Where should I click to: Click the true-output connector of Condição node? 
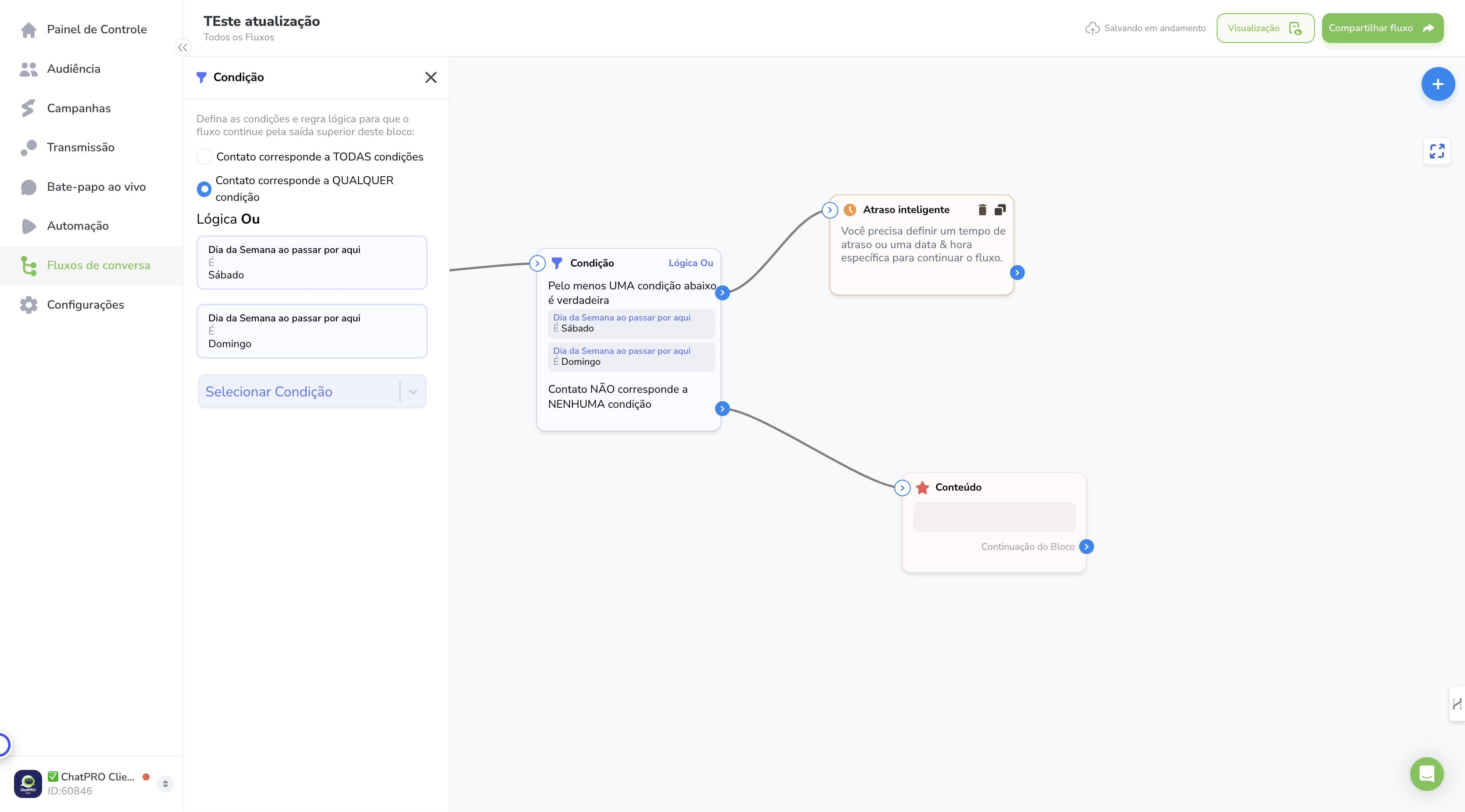(722, 293)
